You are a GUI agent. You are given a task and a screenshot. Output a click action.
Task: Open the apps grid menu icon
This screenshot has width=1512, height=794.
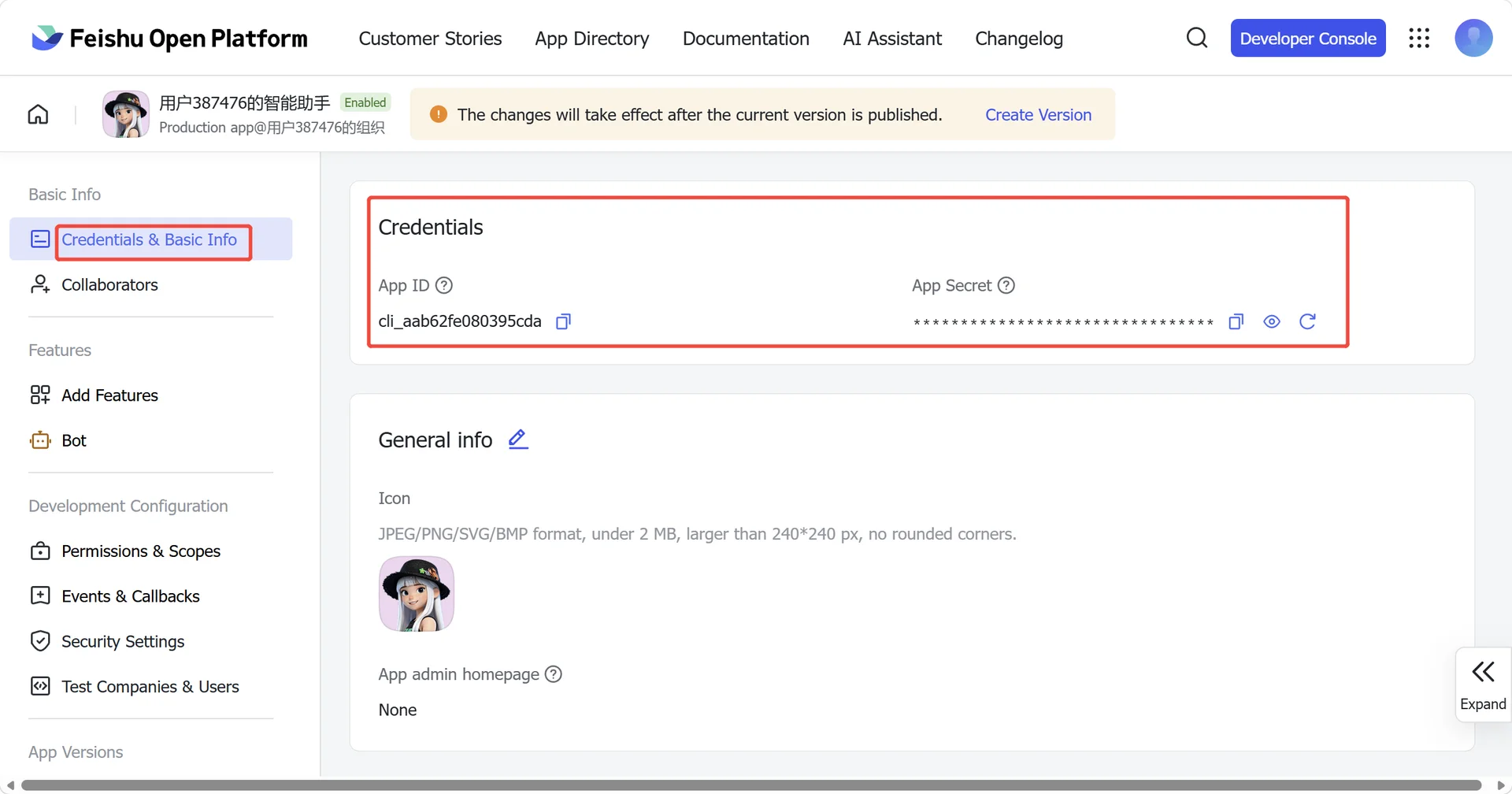1419,38
